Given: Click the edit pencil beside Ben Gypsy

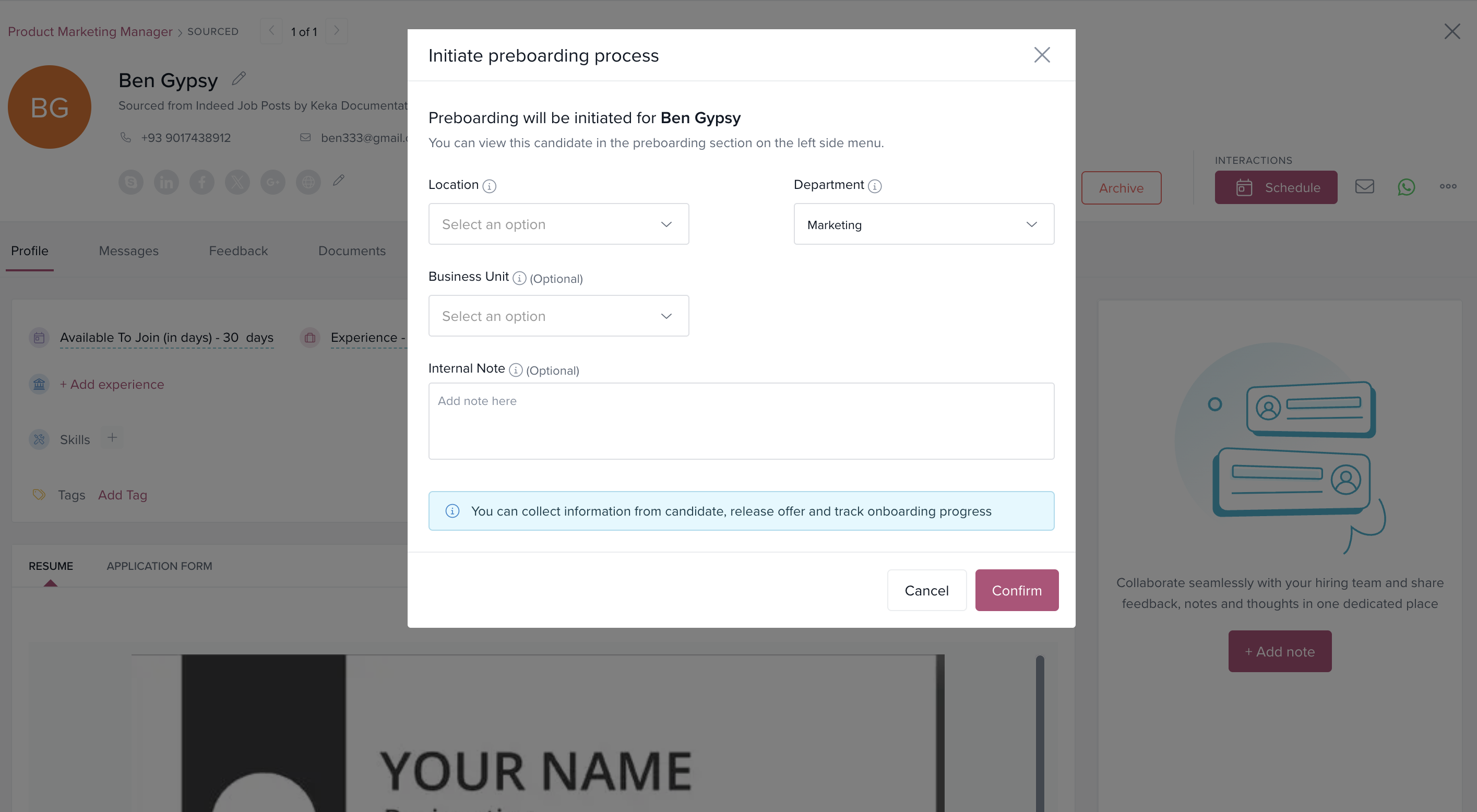Looking at the screenshot, I should click(239, 79).
